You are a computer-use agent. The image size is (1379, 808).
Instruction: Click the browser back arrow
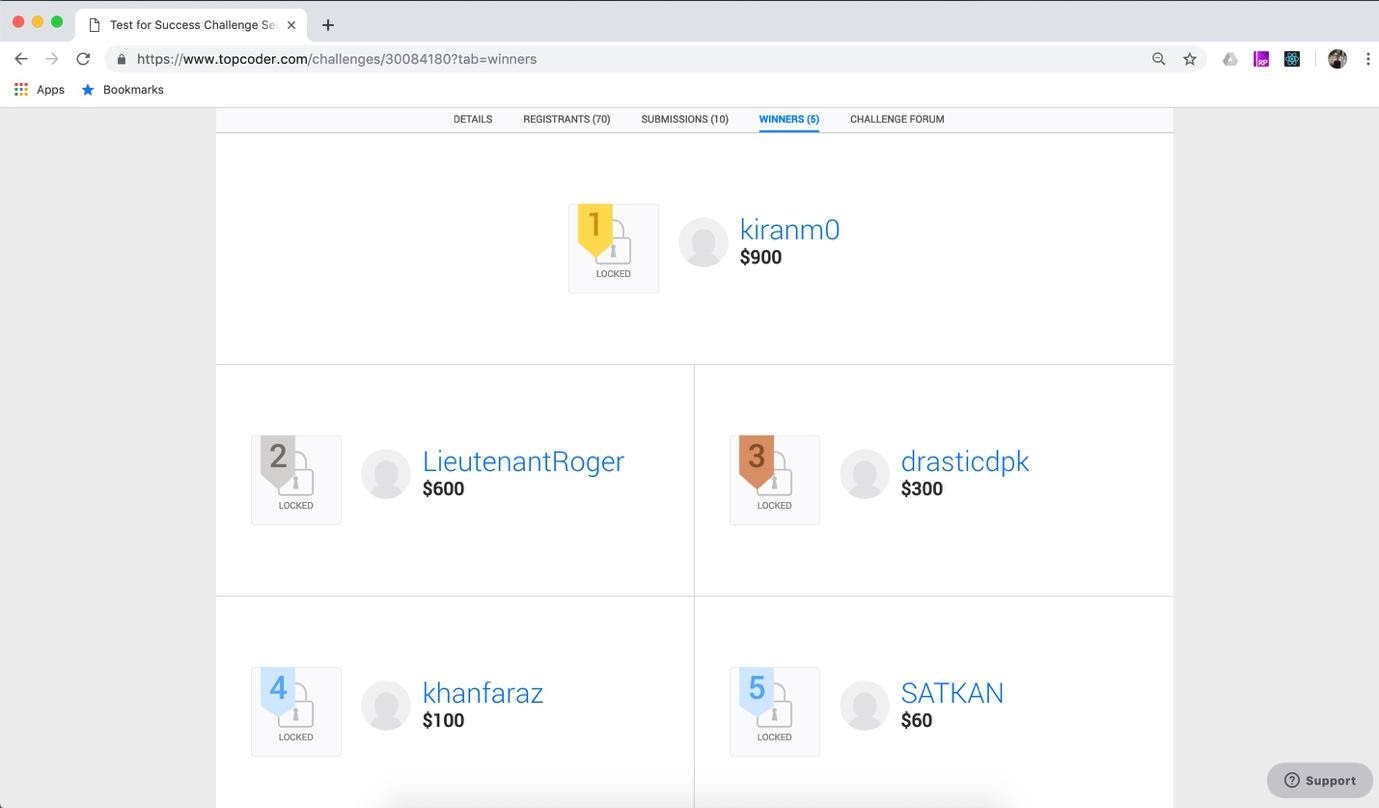(21, 59)
